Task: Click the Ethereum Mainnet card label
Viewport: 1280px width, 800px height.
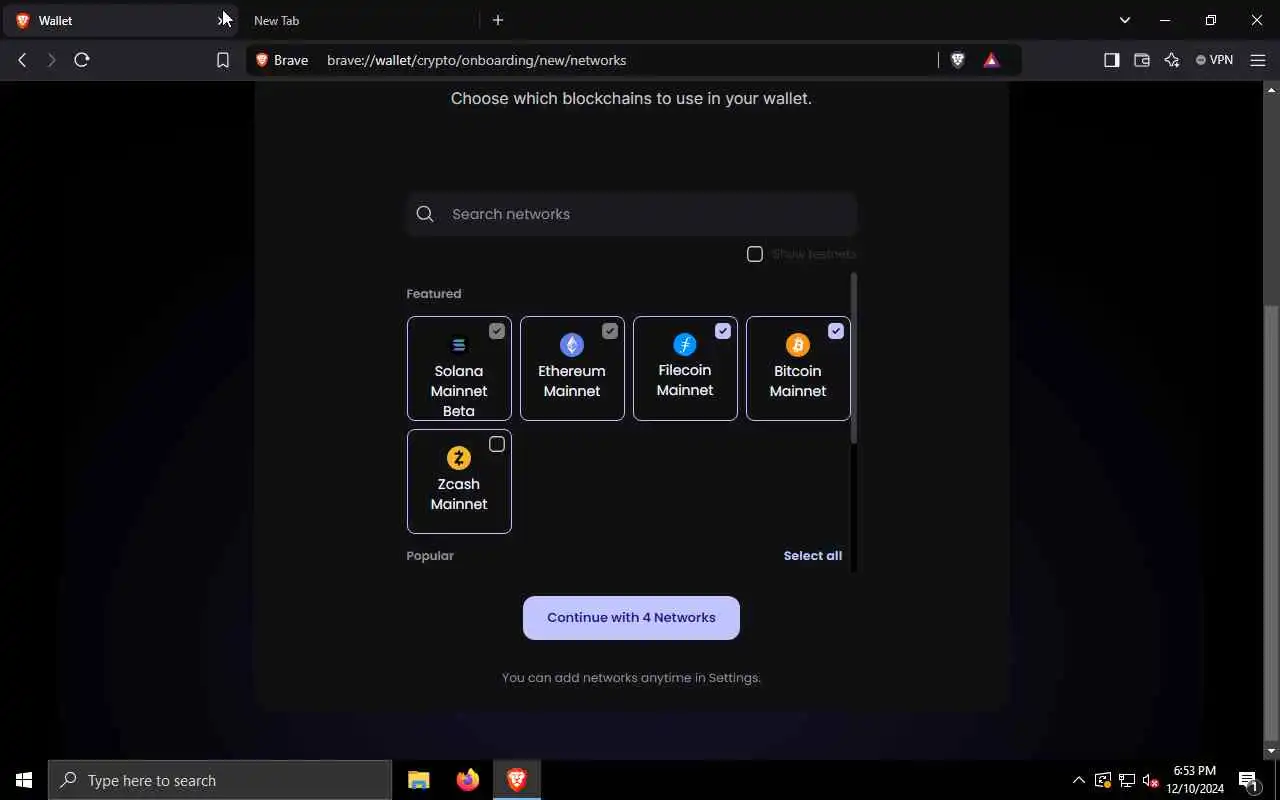Action: click(x=572, y=381)
